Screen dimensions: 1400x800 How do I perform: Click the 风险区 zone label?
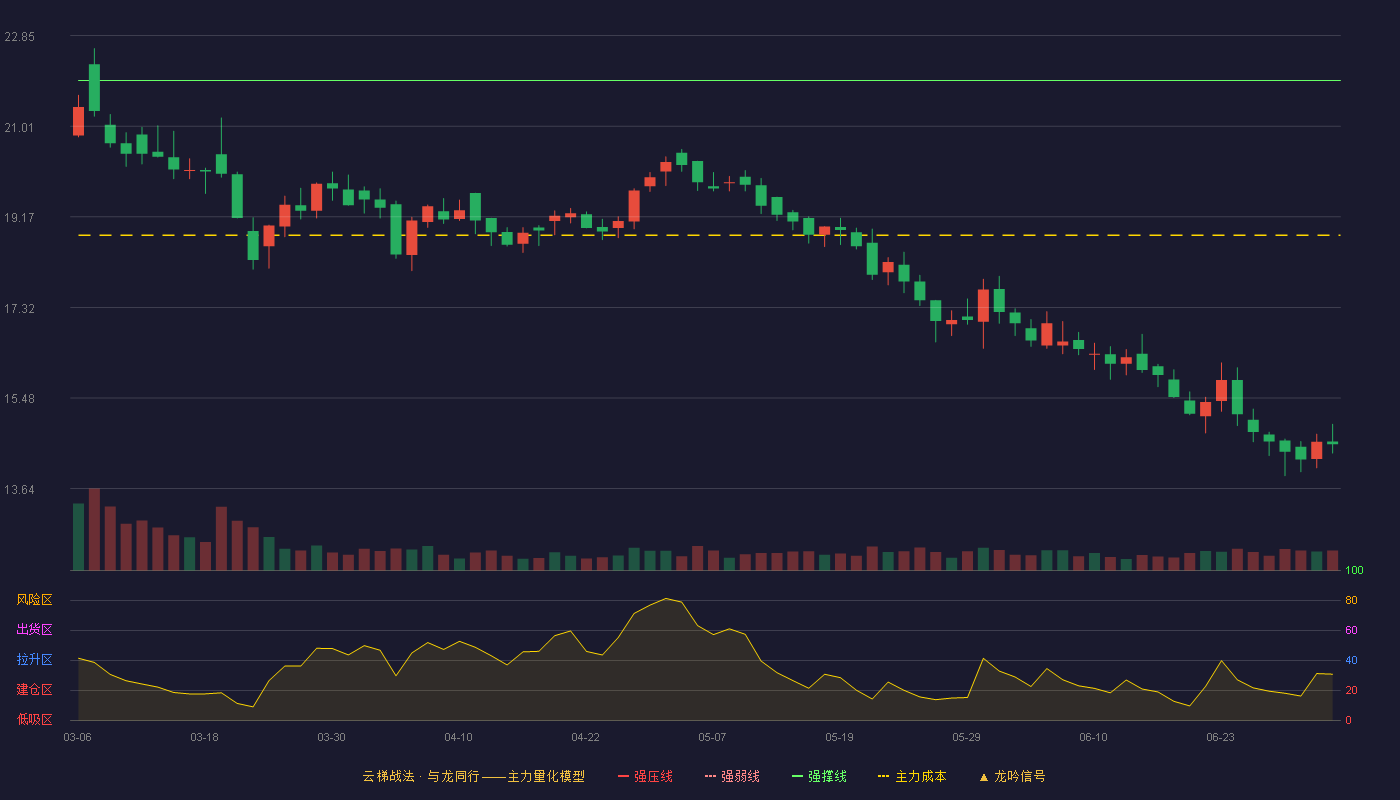point(34,600)
